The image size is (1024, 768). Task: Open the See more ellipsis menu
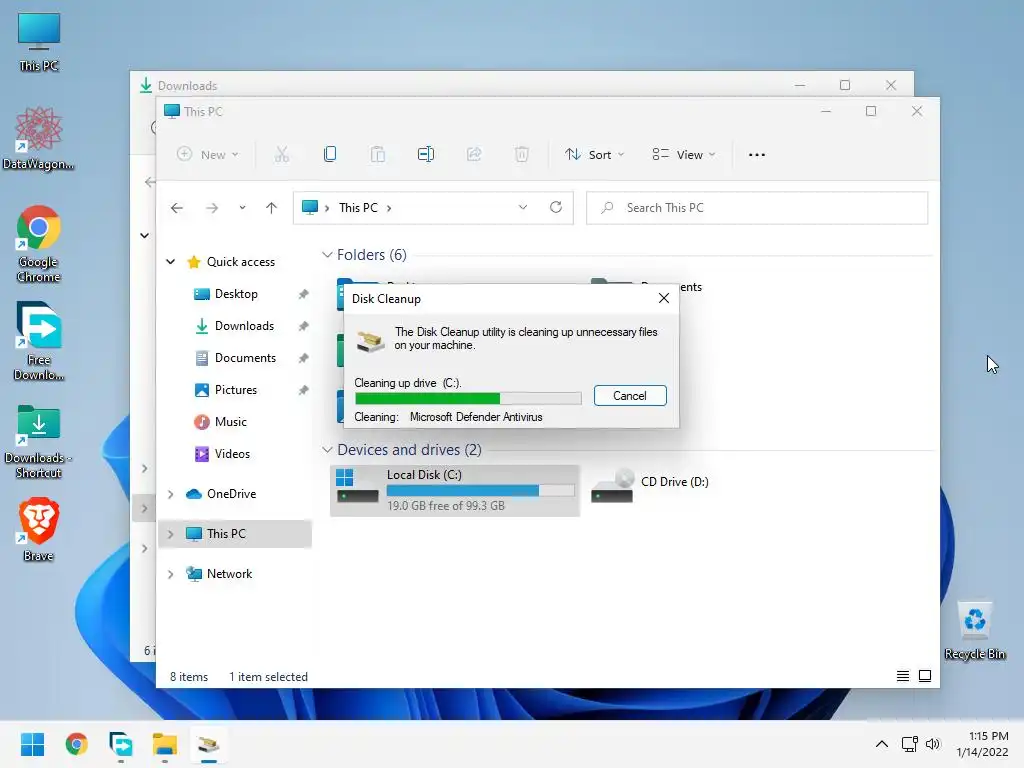(x=757, y=155)
